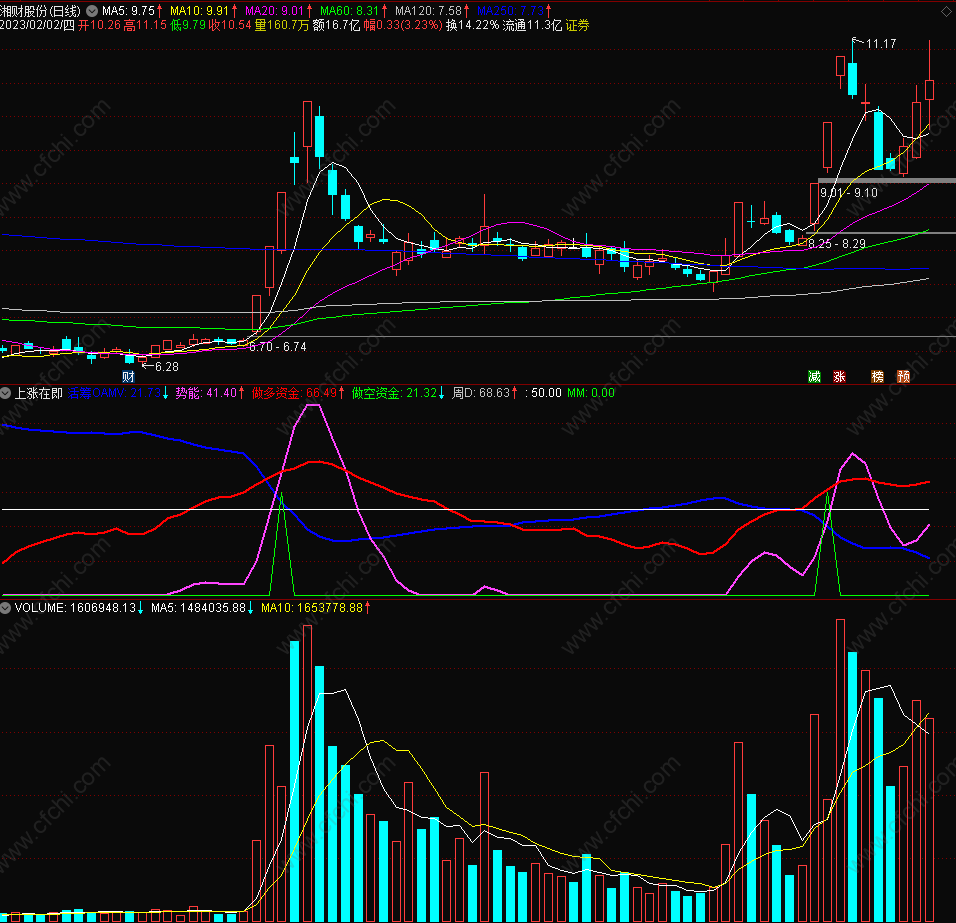Click the 榜 marker icon
Image resolution: width=956 pixels, height=923 pixels.
pos(877,377)
